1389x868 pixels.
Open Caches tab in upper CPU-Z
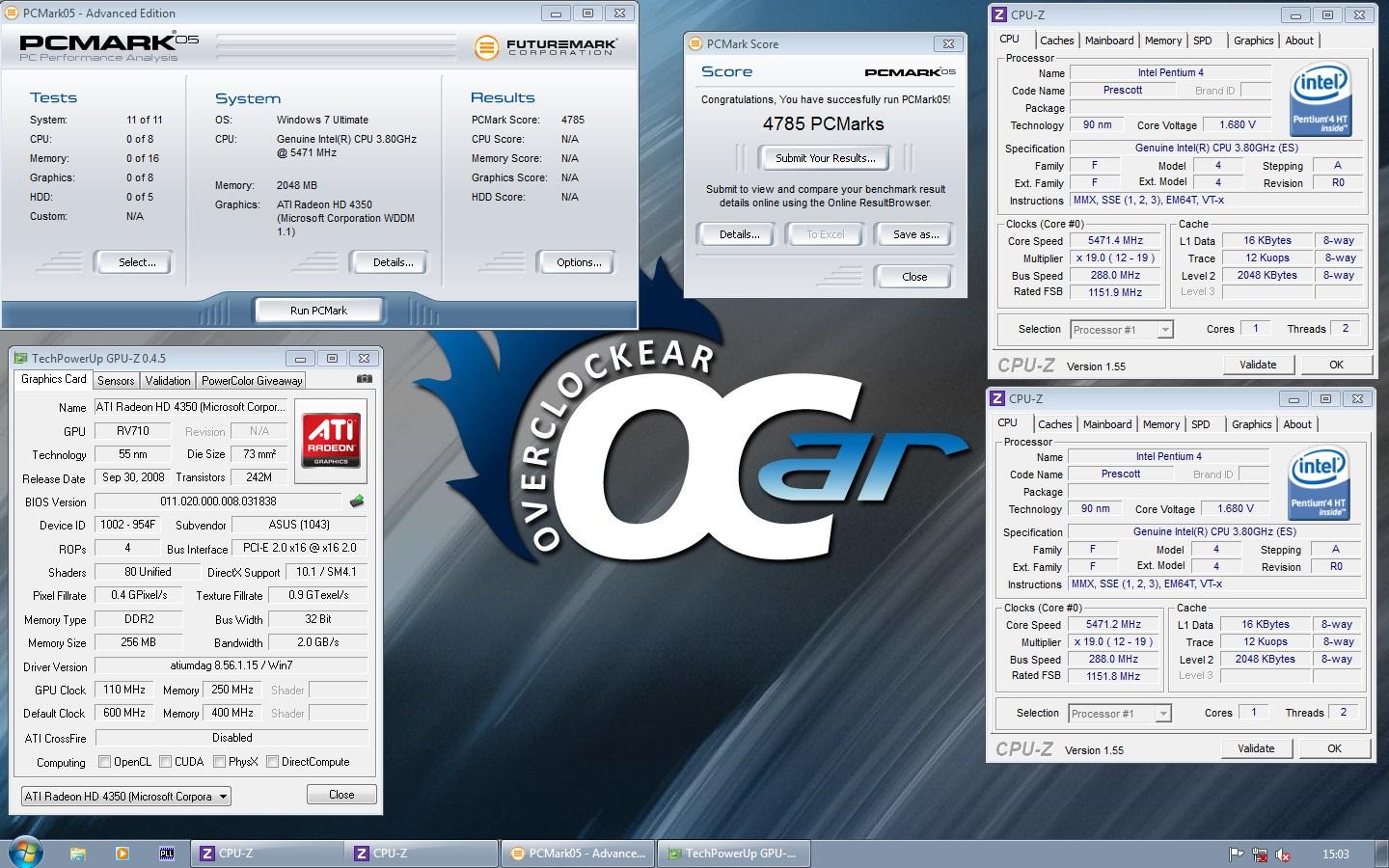pyautogui.click(x=1057, y=41)
